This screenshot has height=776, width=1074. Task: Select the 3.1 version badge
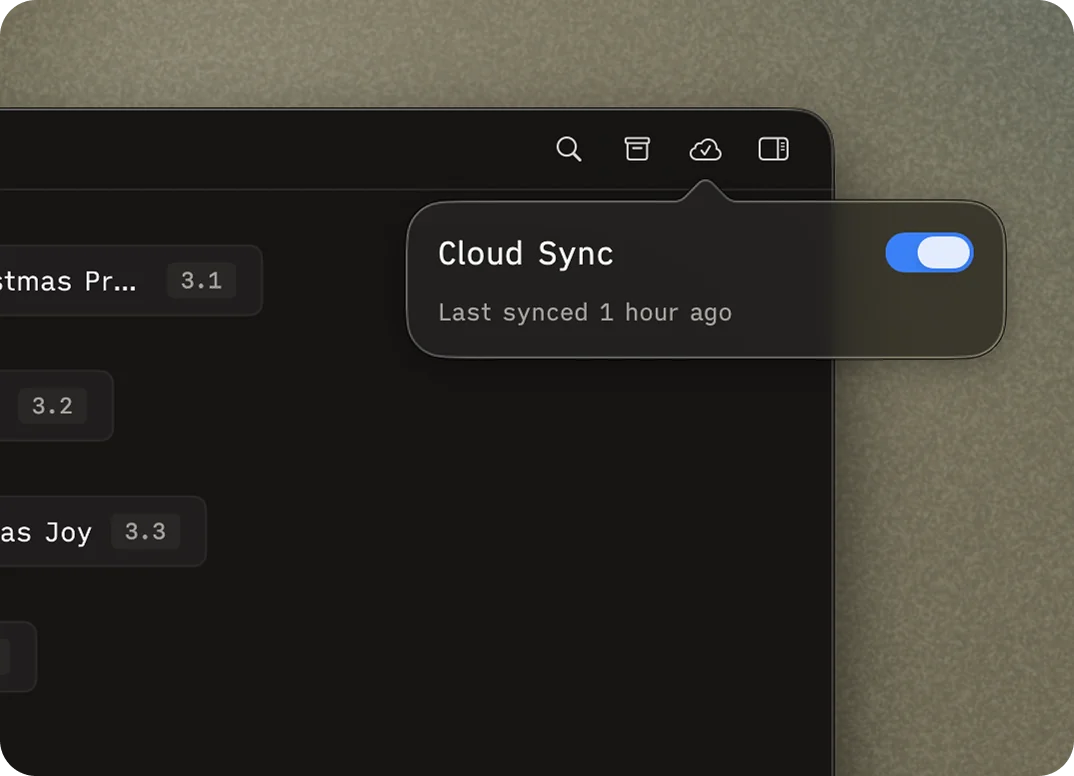201,280
